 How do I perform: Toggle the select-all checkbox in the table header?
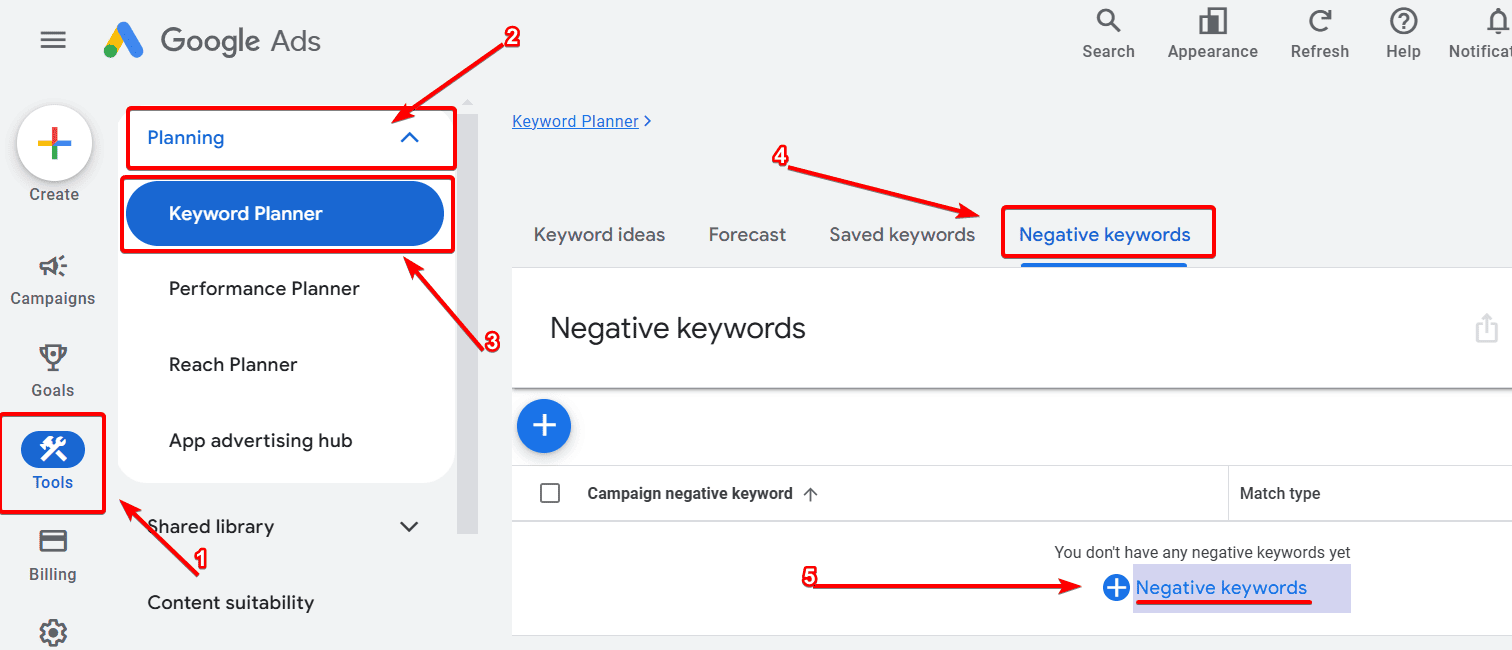[549, 492]
